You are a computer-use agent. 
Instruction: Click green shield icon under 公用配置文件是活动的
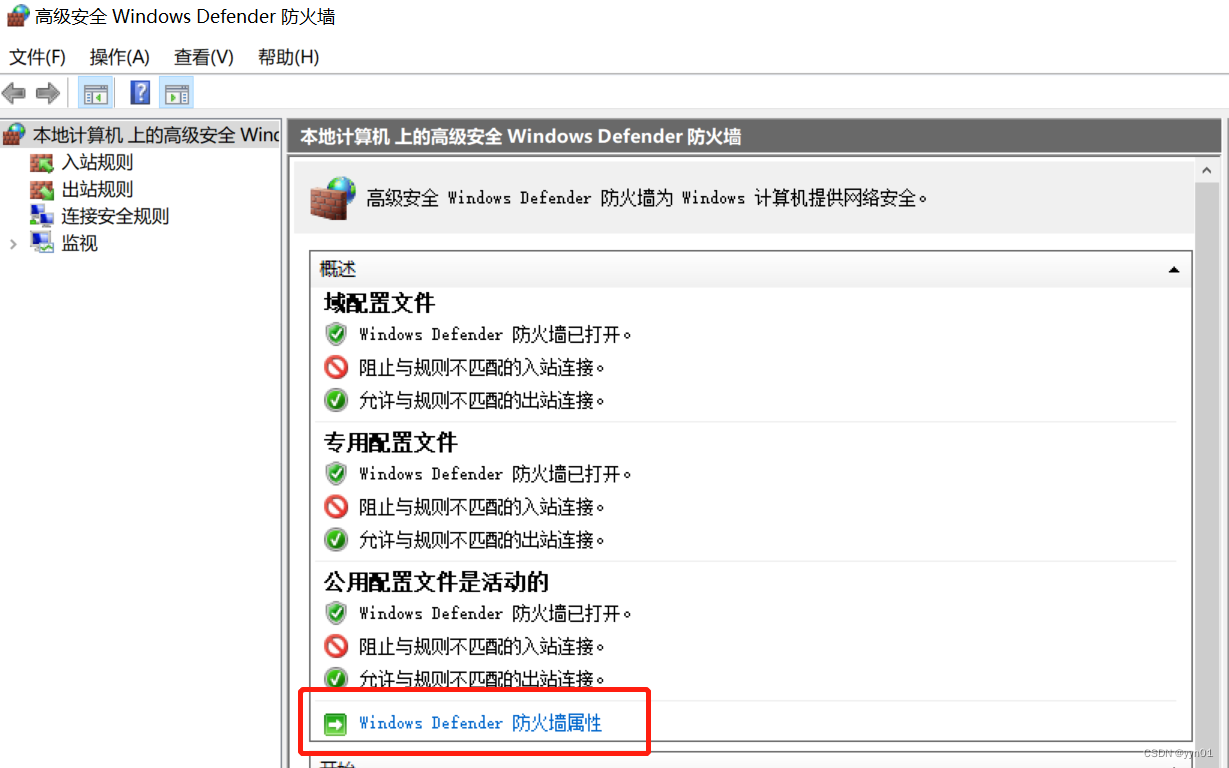tap(336, 613)
